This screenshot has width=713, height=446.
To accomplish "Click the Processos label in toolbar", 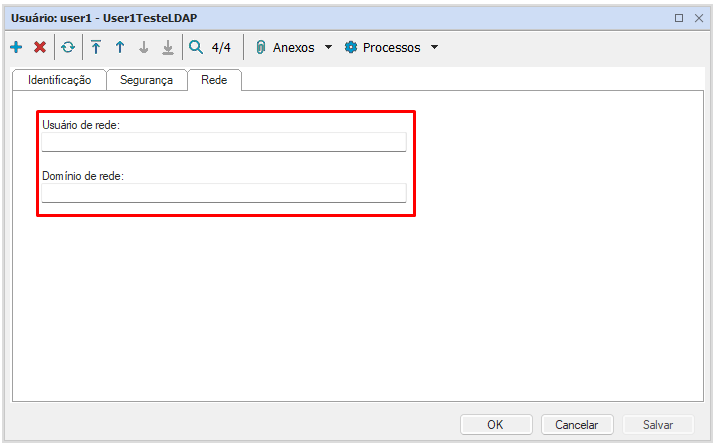I will point(392,47).
